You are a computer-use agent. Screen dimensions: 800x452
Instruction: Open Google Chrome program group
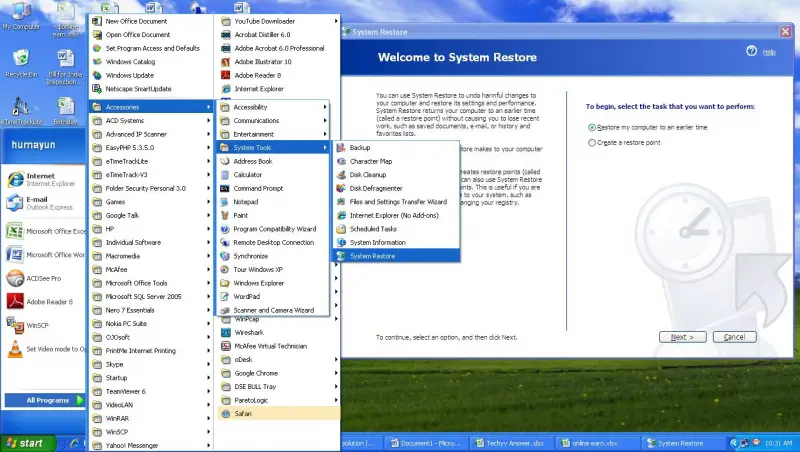pos(279,373)
